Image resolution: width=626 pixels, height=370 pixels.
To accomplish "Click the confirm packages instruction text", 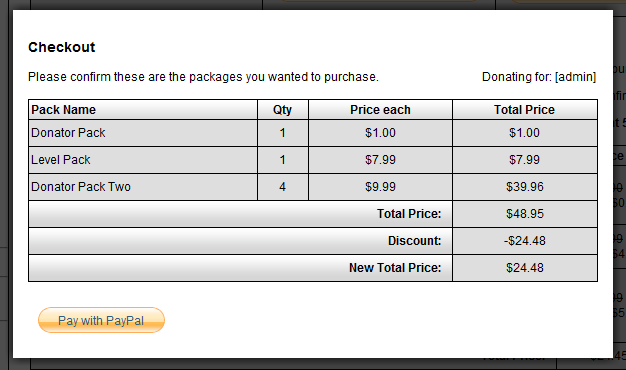I will tap(203, 77).
